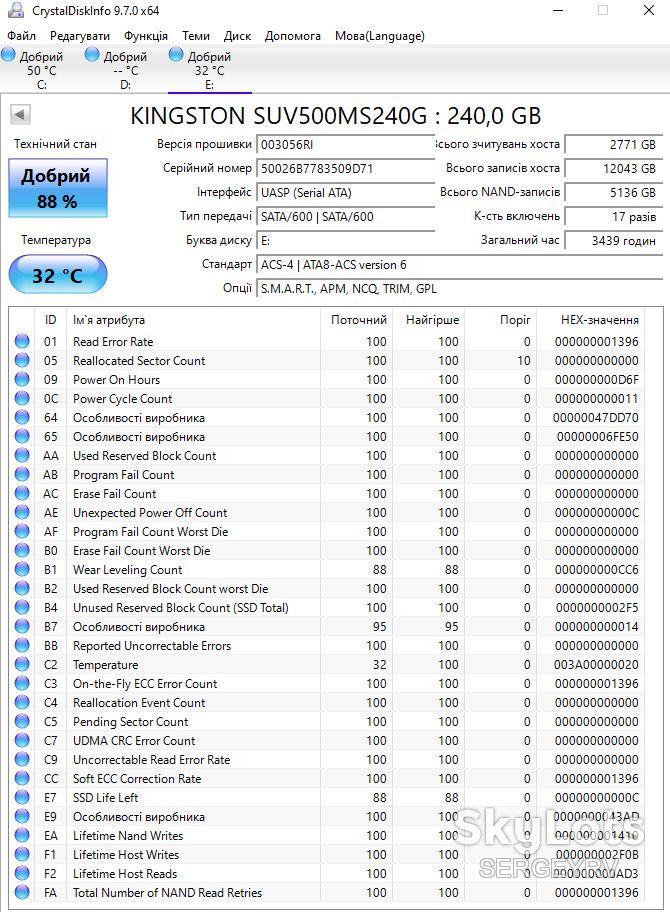
Task: Click the HEX-значення column header
Action: coord(600,320)
